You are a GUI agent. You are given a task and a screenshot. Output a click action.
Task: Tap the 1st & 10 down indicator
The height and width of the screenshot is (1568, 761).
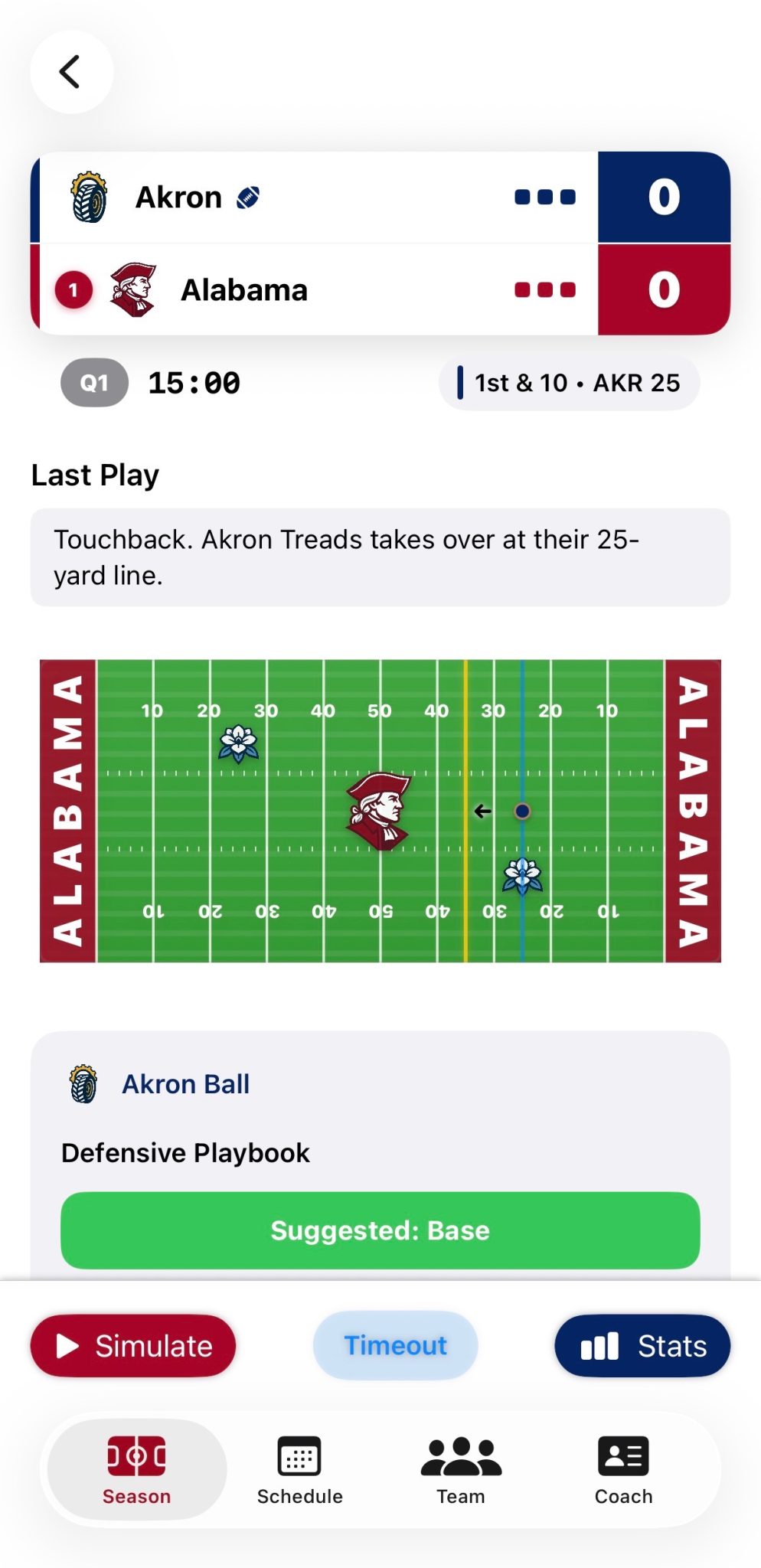click(569, 383)
